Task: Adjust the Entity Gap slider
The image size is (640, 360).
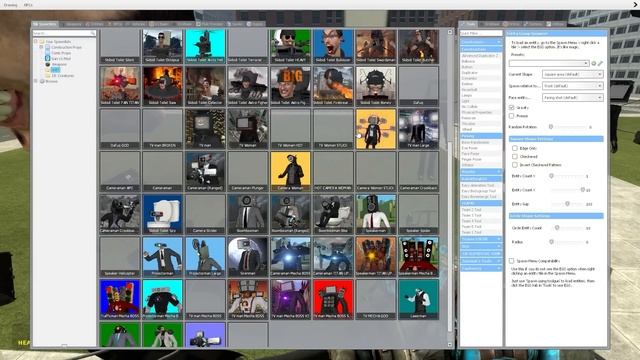Action: tap(567, 204)
